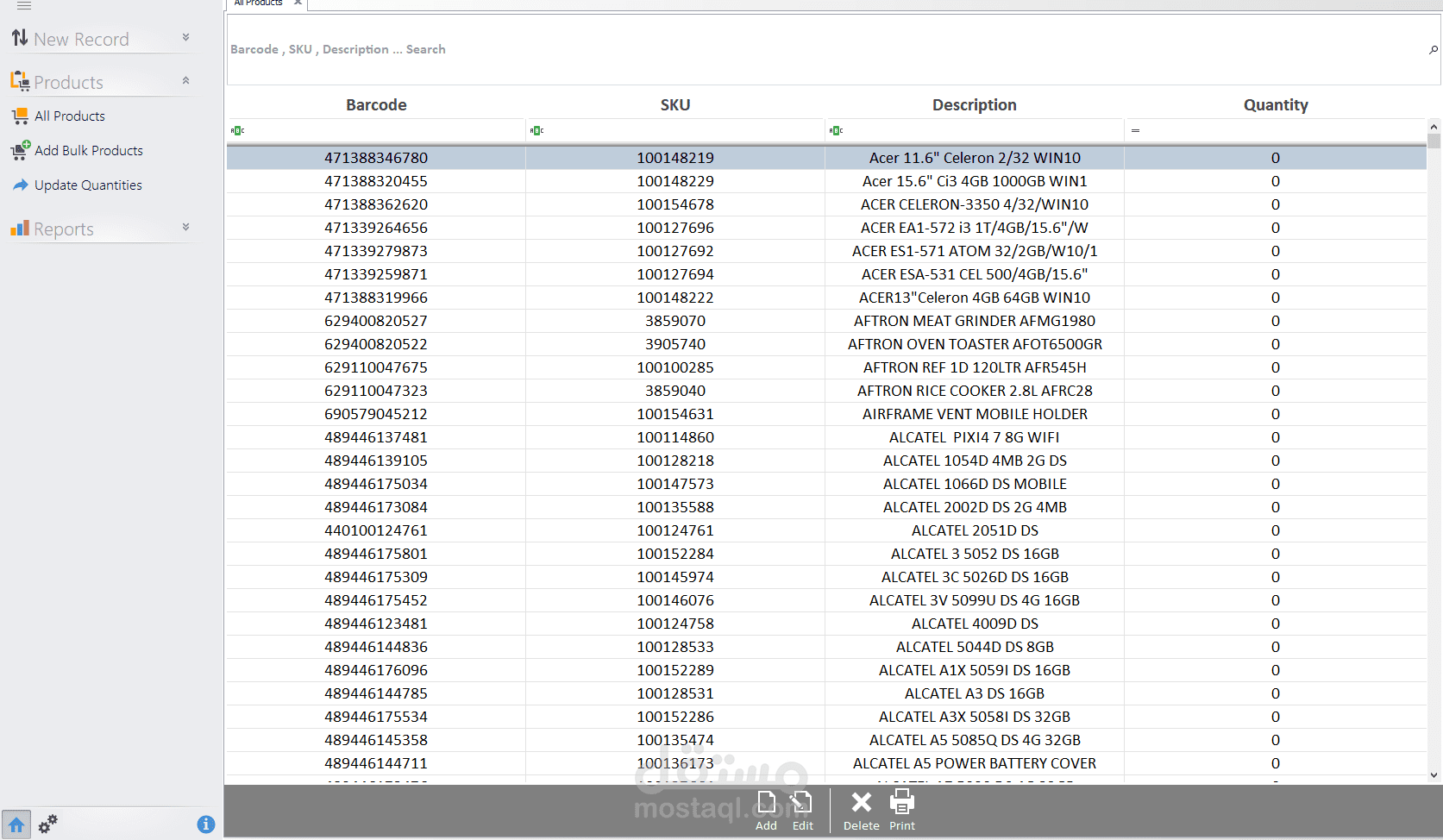The height and width of the screenshot is (840, 1443).
Task: Open the hamburger menu above New Record
Action: click(x=24, y=5)
